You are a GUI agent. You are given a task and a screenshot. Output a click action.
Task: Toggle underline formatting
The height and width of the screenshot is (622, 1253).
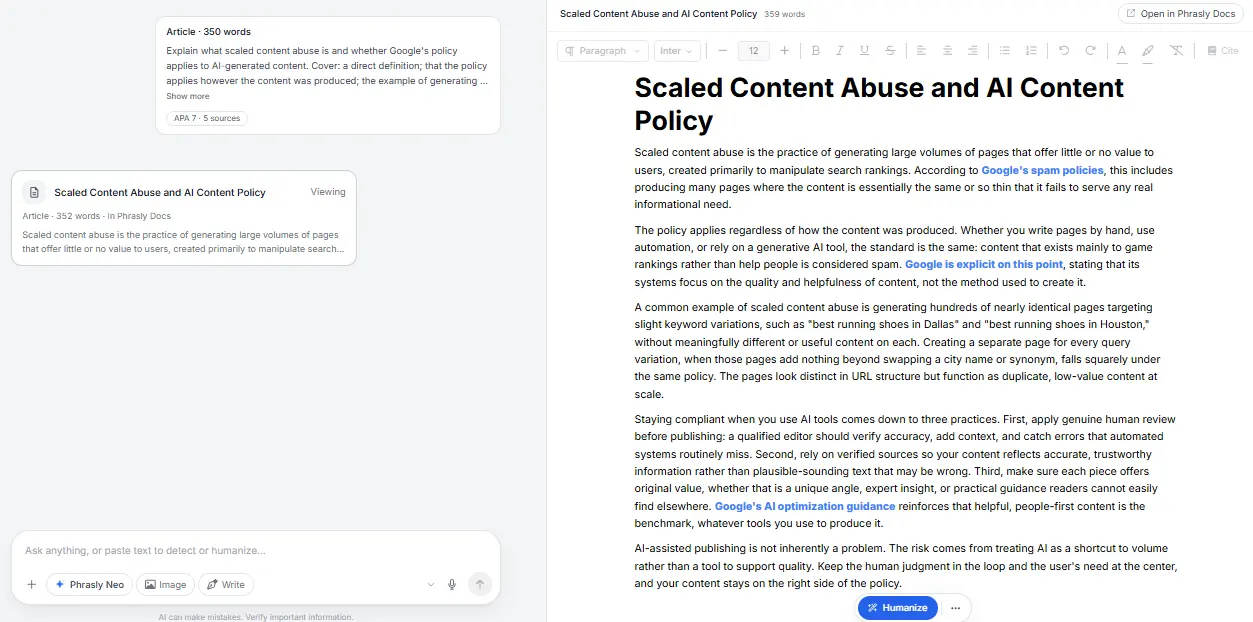864,51
